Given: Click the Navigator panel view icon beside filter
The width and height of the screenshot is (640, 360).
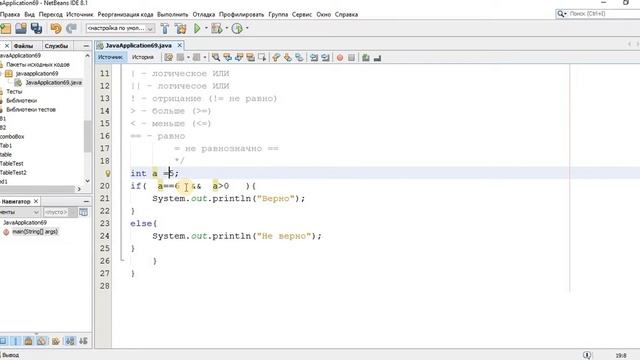Looking at the screenshot, I should [x=83, y=212].
